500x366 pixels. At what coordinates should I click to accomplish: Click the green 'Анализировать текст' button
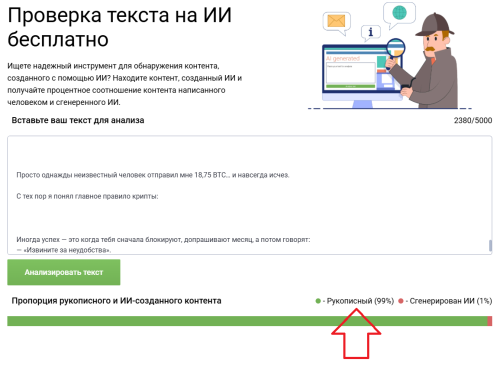pyautogui.click(x=64, y=272)
